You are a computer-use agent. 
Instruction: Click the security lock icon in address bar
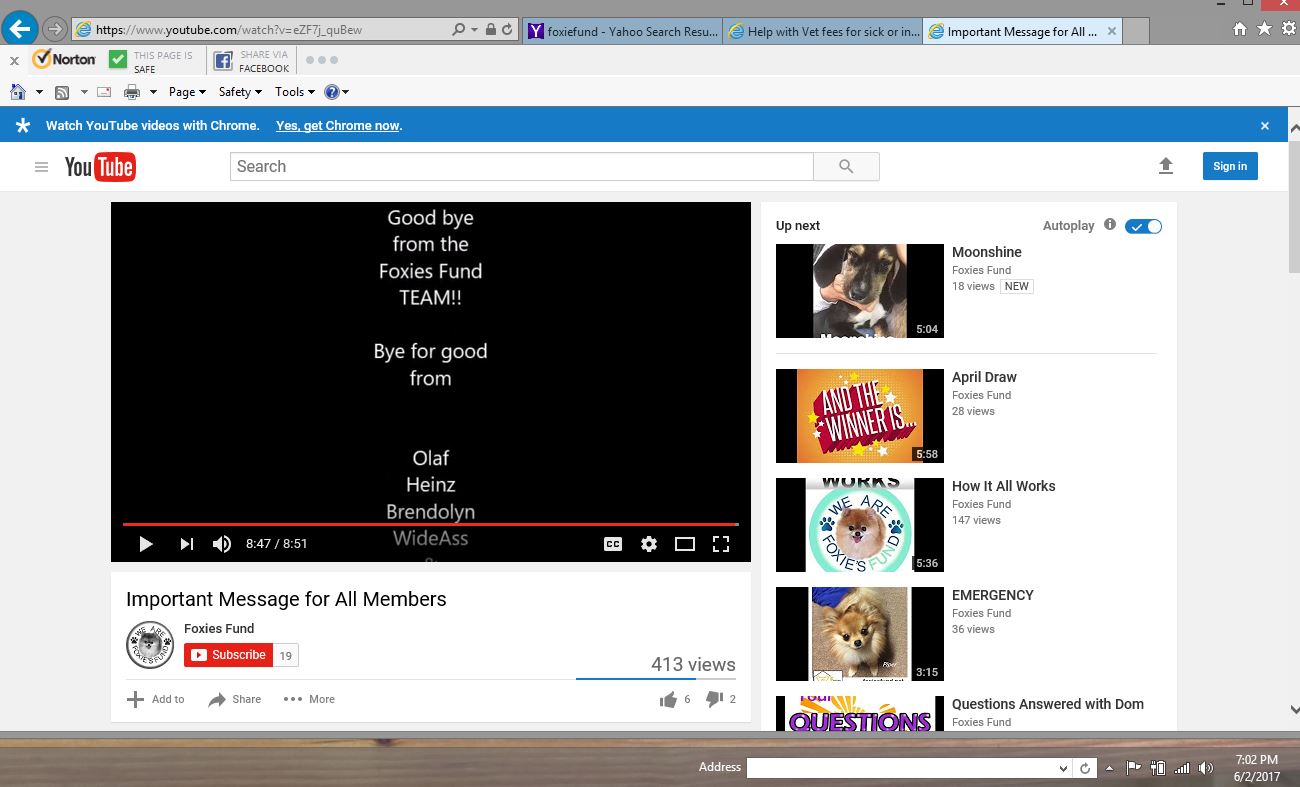[490, 30]
